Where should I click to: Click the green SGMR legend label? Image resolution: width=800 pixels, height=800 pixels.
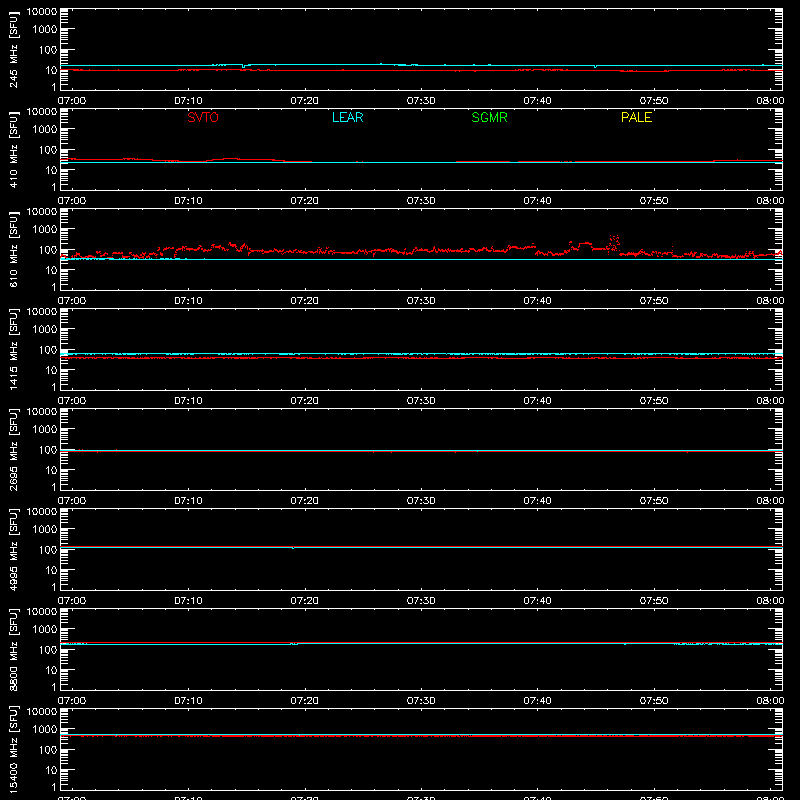489,117
